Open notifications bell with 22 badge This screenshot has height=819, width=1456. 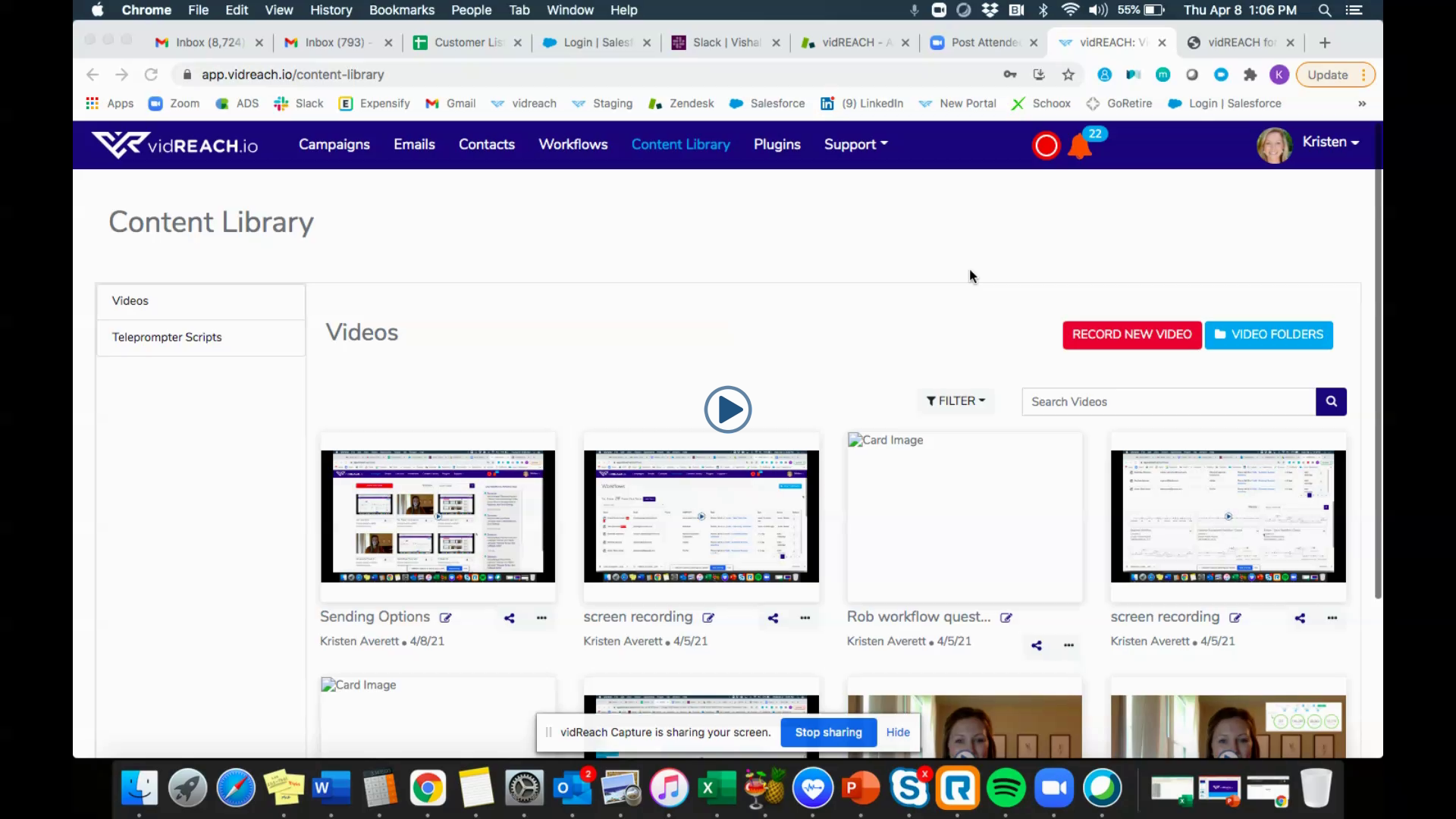click(1079, 146)
